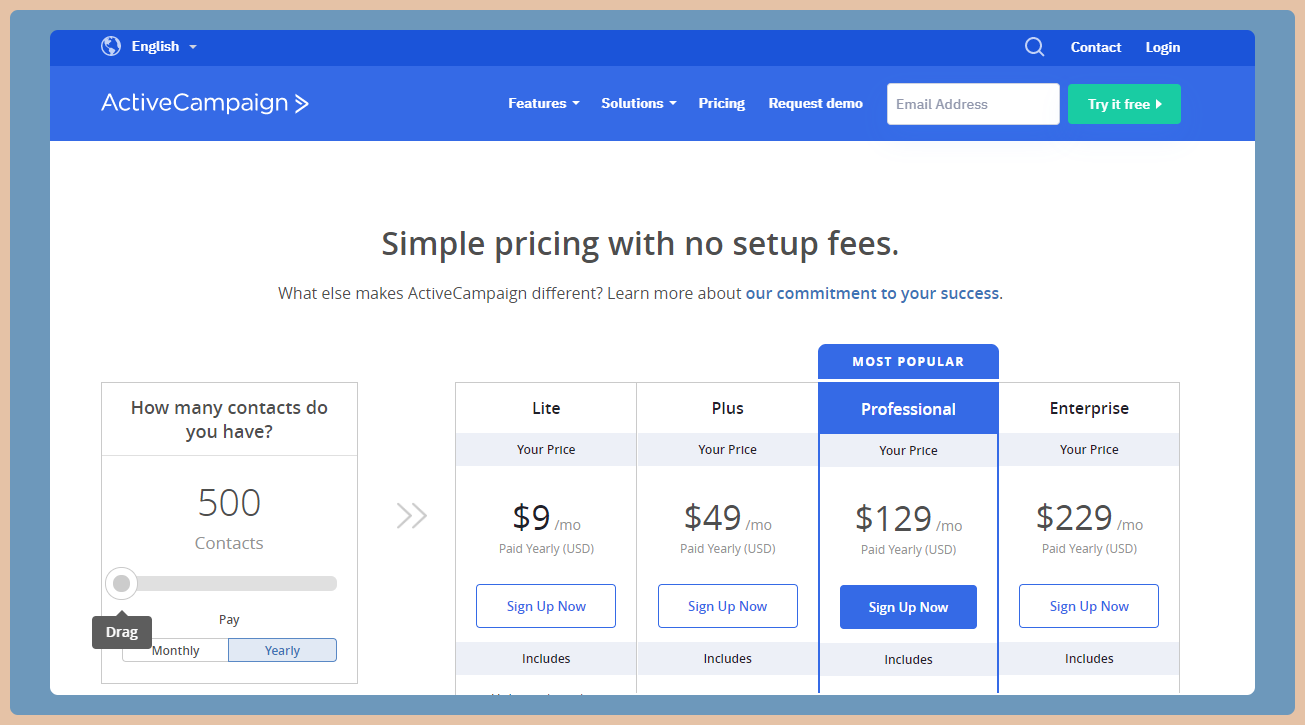The image size is (1305, 725).
Task: Click 'How many contacts do you have?' heading
Action: point(229,420)
